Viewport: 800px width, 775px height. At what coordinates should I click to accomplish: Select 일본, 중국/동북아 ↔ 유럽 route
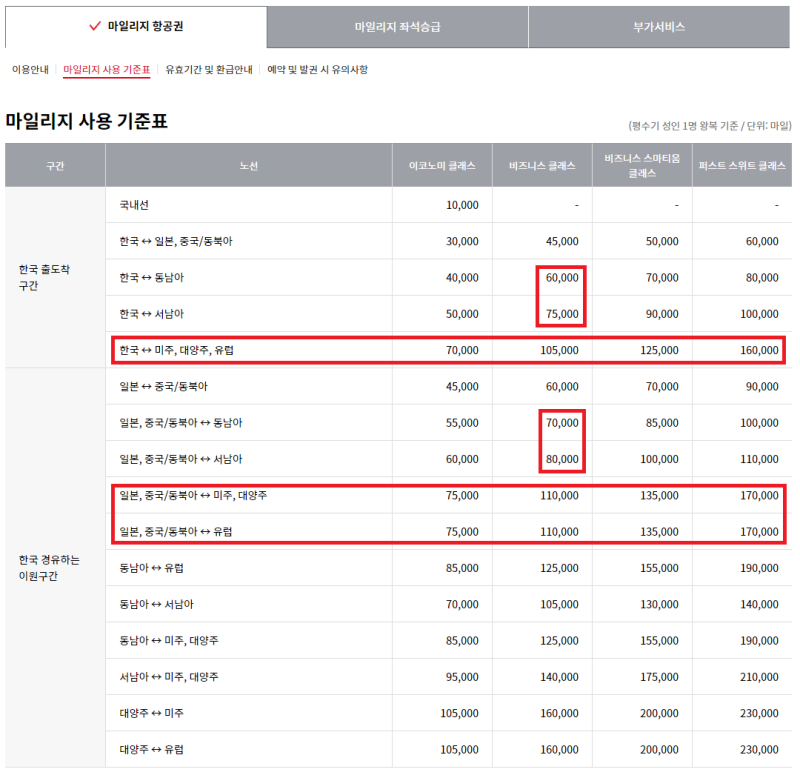coord(176,532)
